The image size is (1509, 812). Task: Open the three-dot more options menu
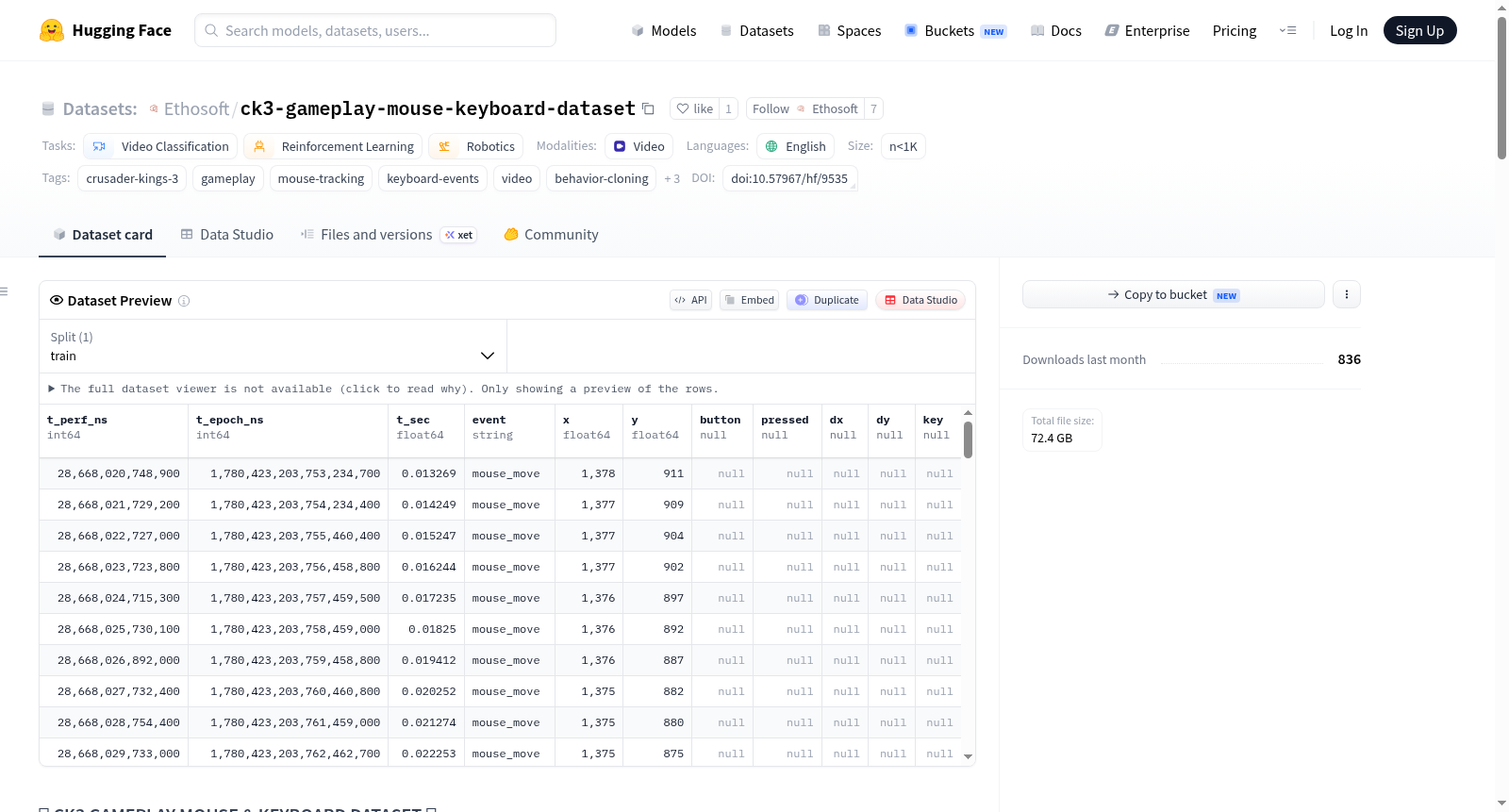click(1347, 294)
